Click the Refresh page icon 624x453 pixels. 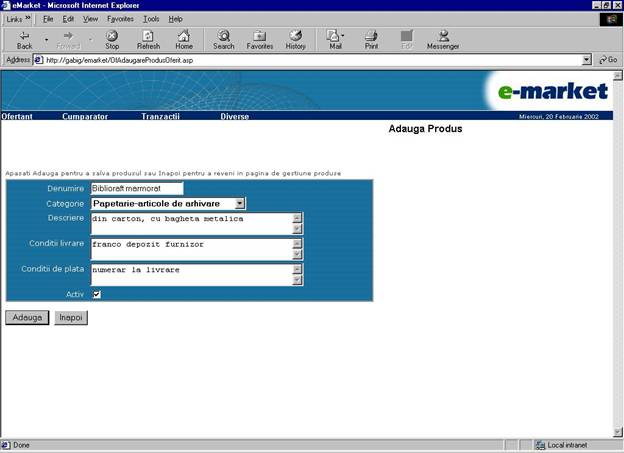(x=148, y=36)
